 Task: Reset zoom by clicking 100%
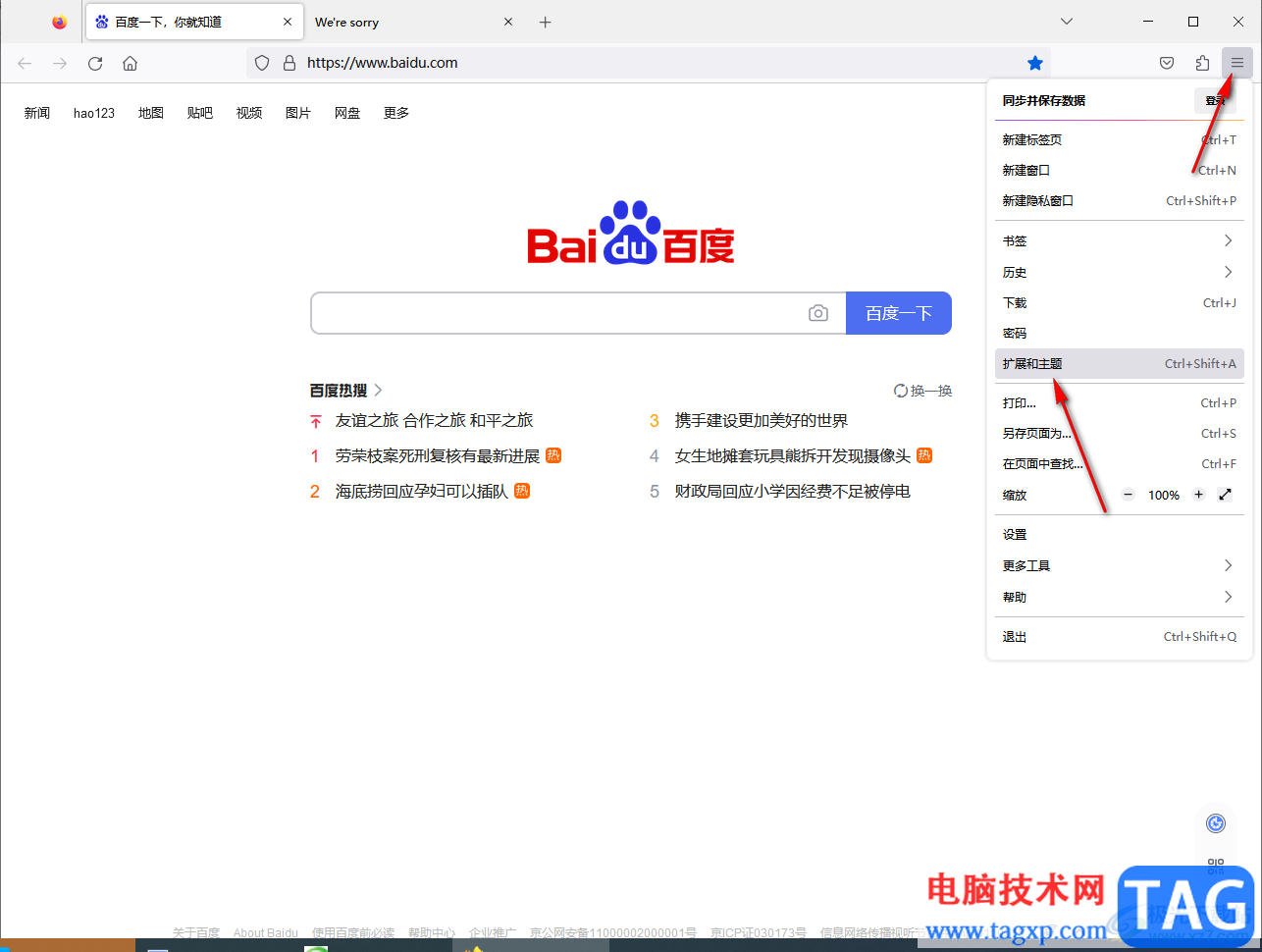coord(1164,495)
